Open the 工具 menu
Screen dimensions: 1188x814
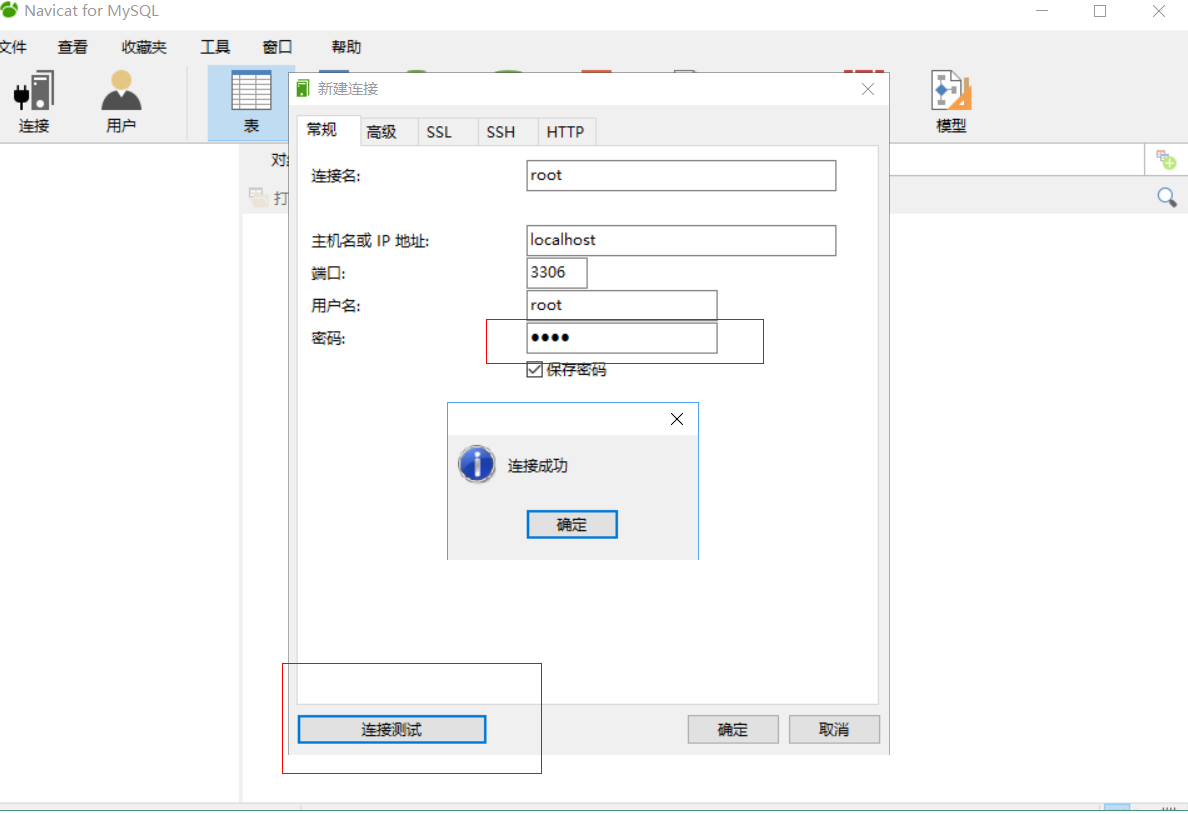point(215,47)
